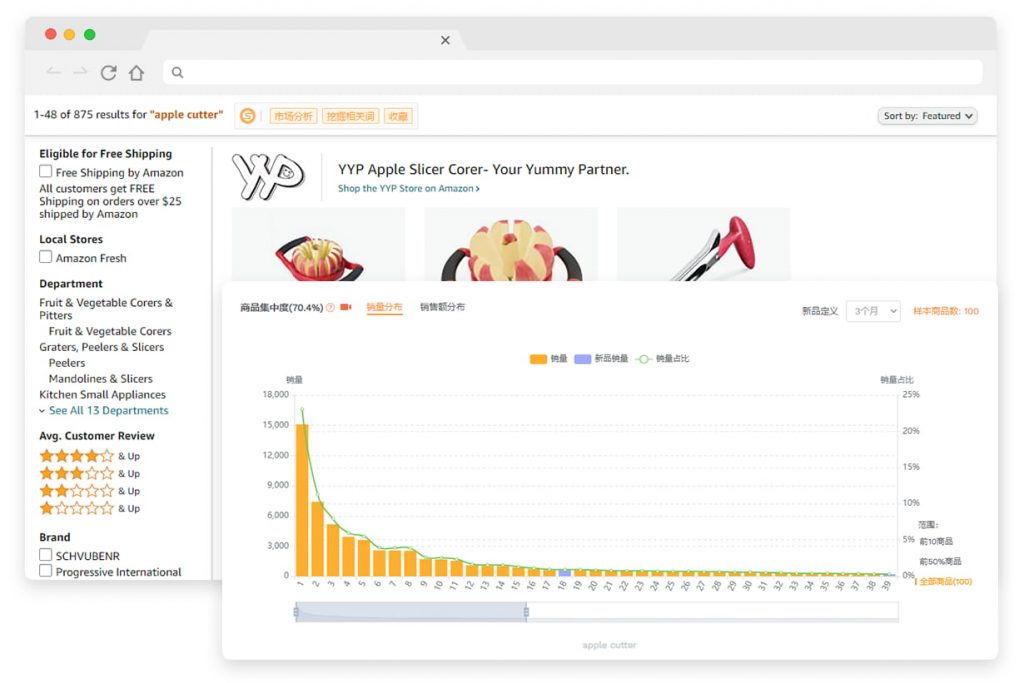Click the question mark help icon
This screenshot has height=683, width=1024.
pyautogui.click(x=330, y=308)
